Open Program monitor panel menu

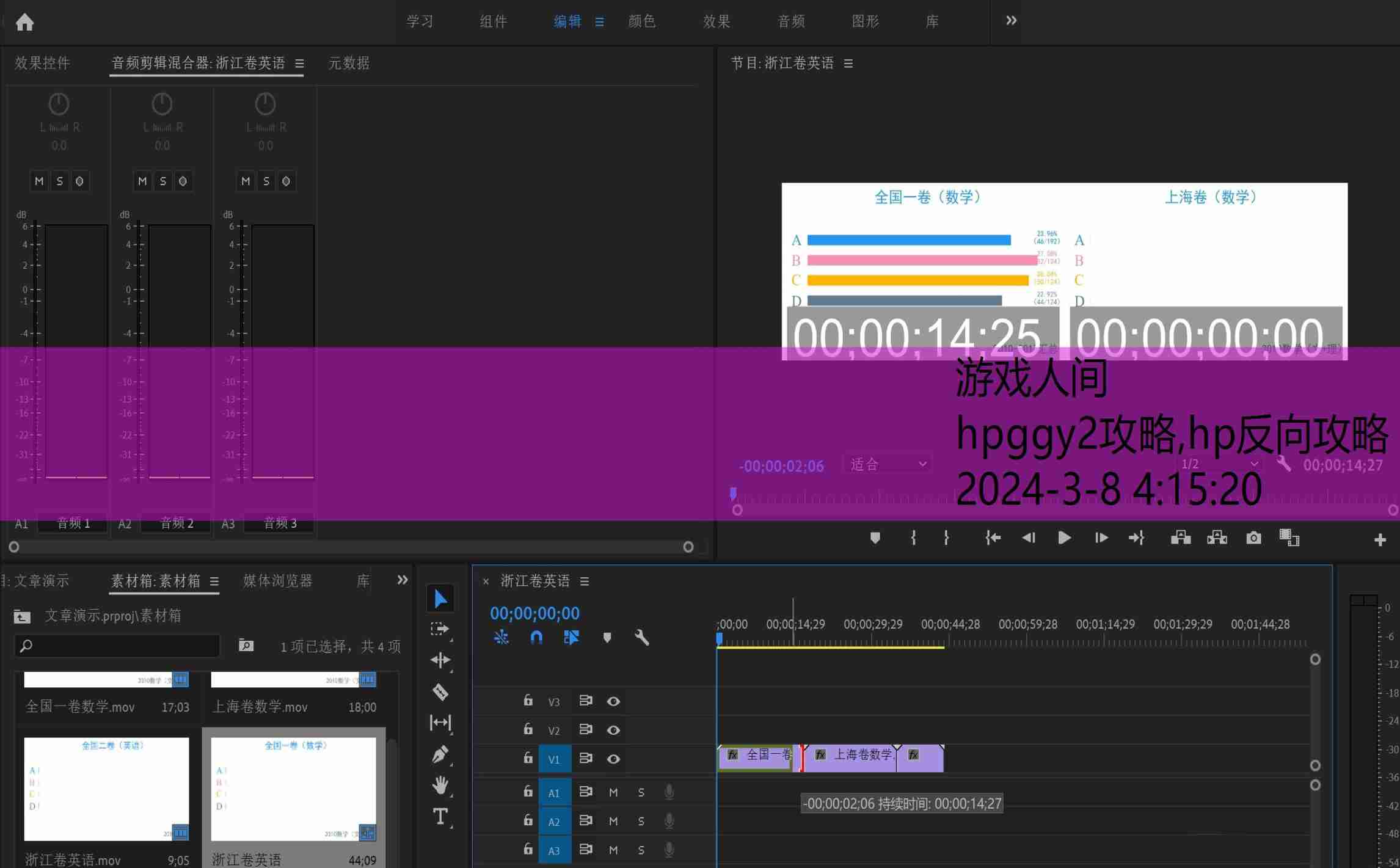click(x=848, y=64)
